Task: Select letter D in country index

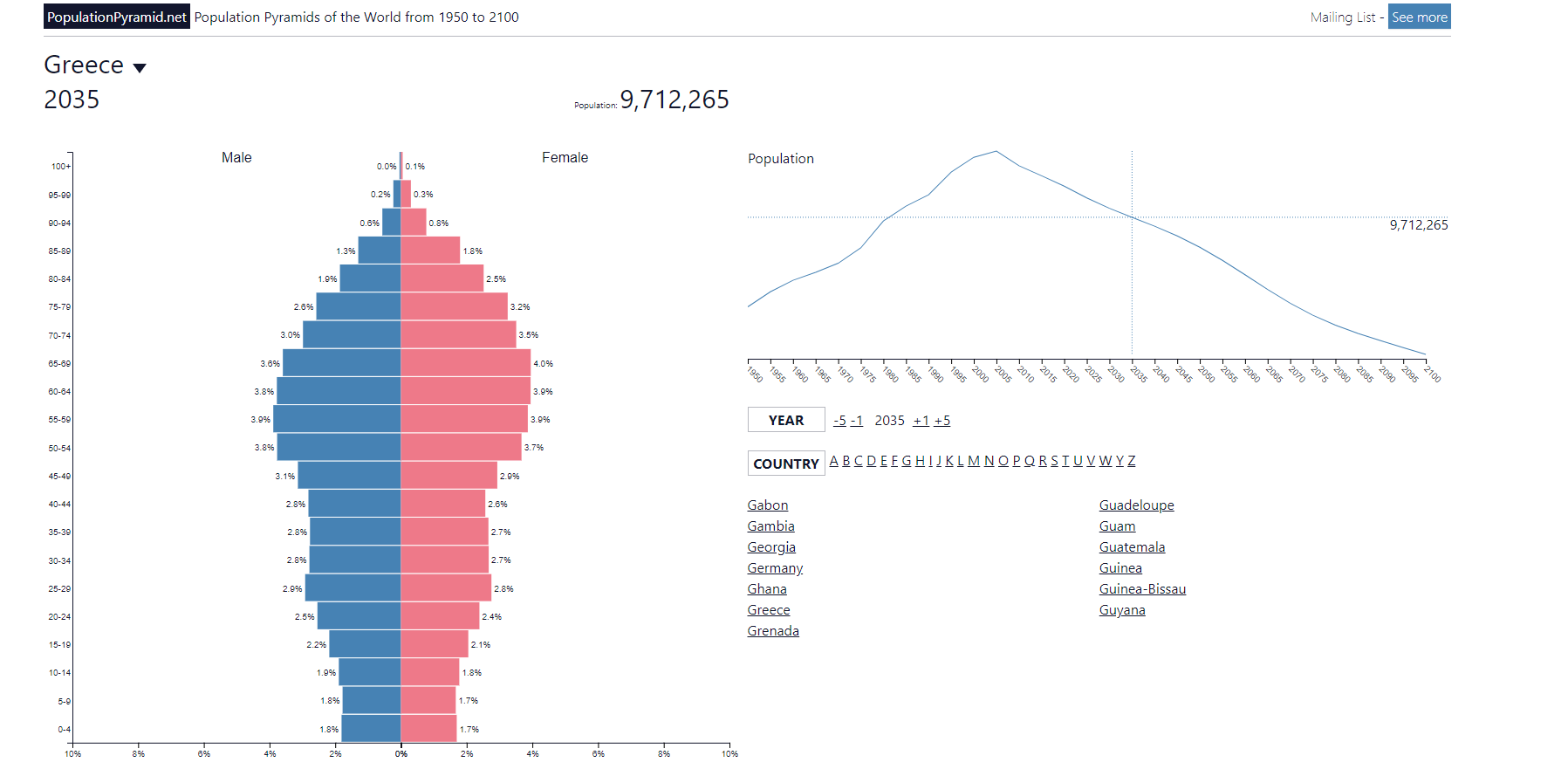Action: (871, 461)
